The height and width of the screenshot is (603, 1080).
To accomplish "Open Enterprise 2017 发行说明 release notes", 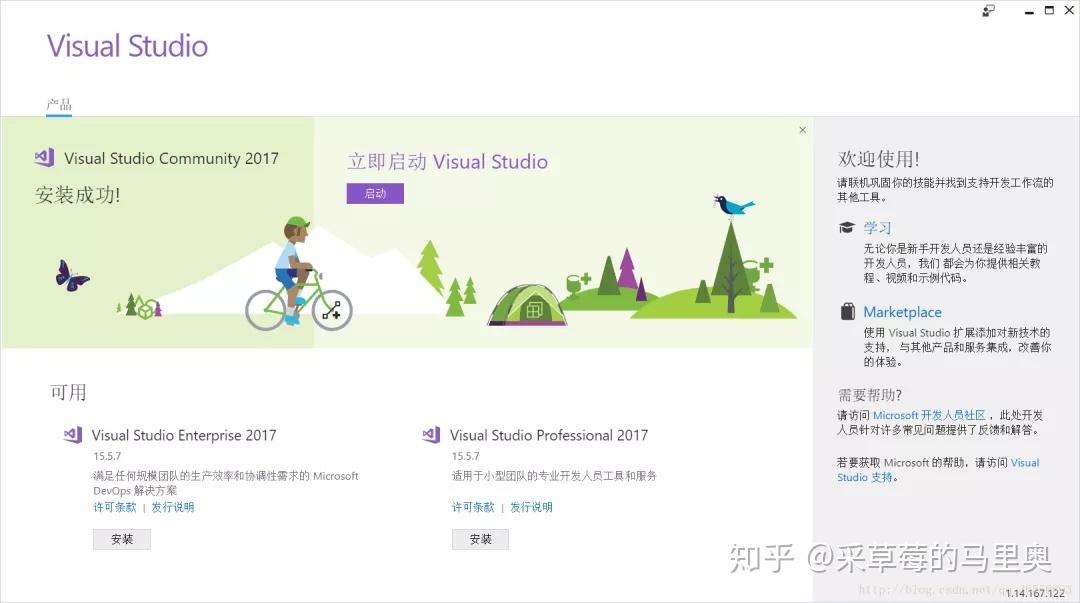I will tap(173, 507).
